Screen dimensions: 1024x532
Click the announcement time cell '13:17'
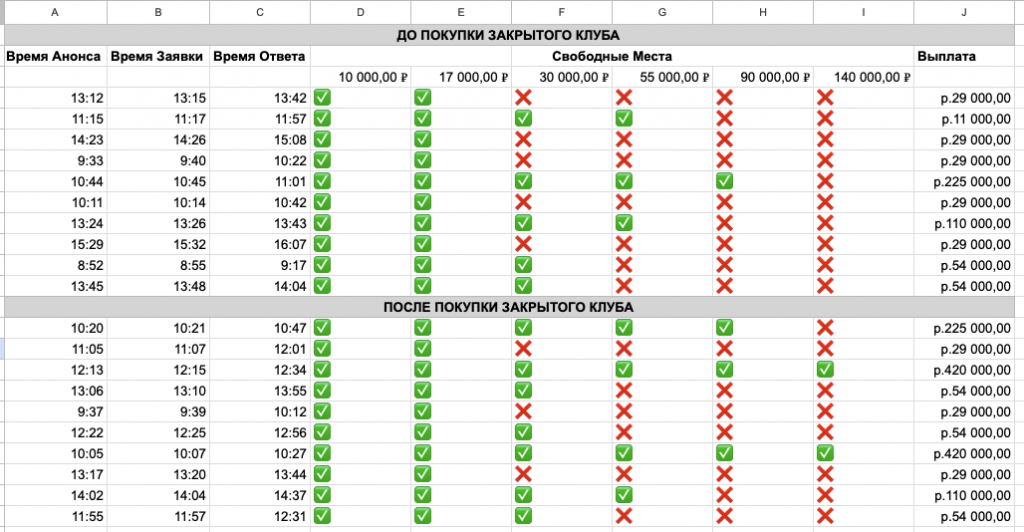[x=55, y=474]
